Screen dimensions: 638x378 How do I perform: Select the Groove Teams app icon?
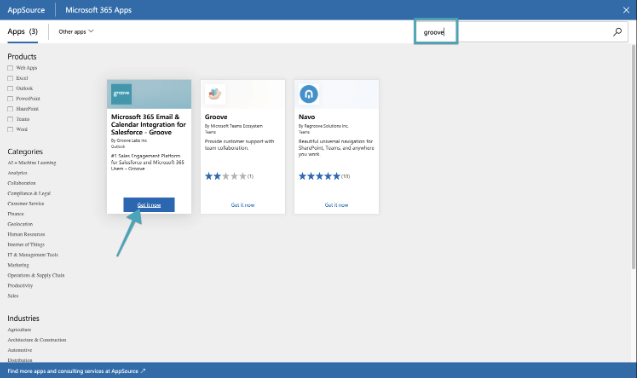215,94
